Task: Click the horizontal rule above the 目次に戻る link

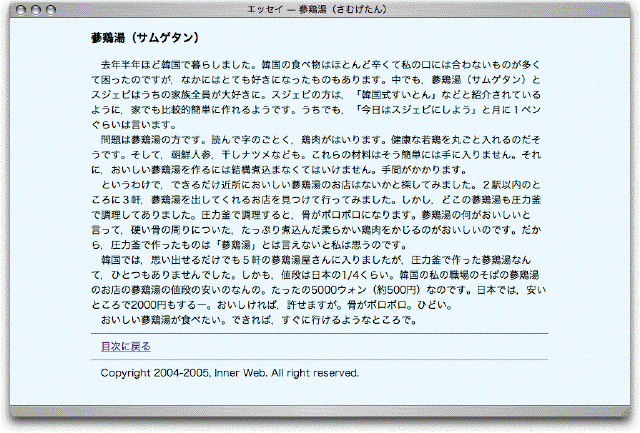Action: [318, 333]
